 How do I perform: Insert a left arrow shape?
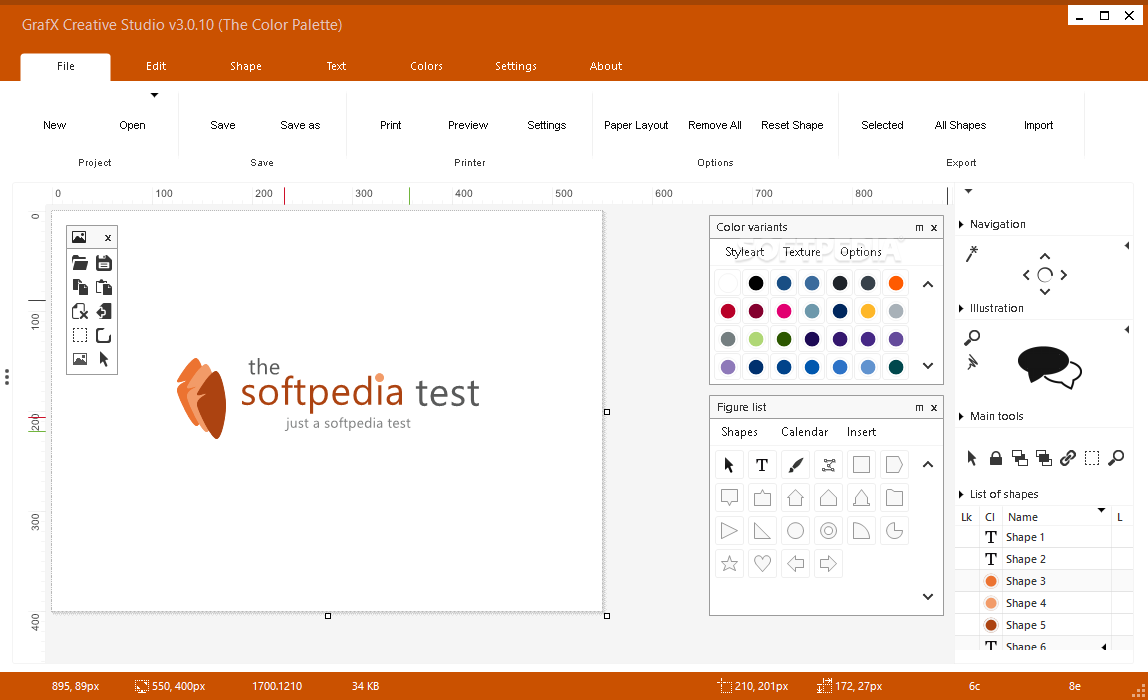point(796,564)
